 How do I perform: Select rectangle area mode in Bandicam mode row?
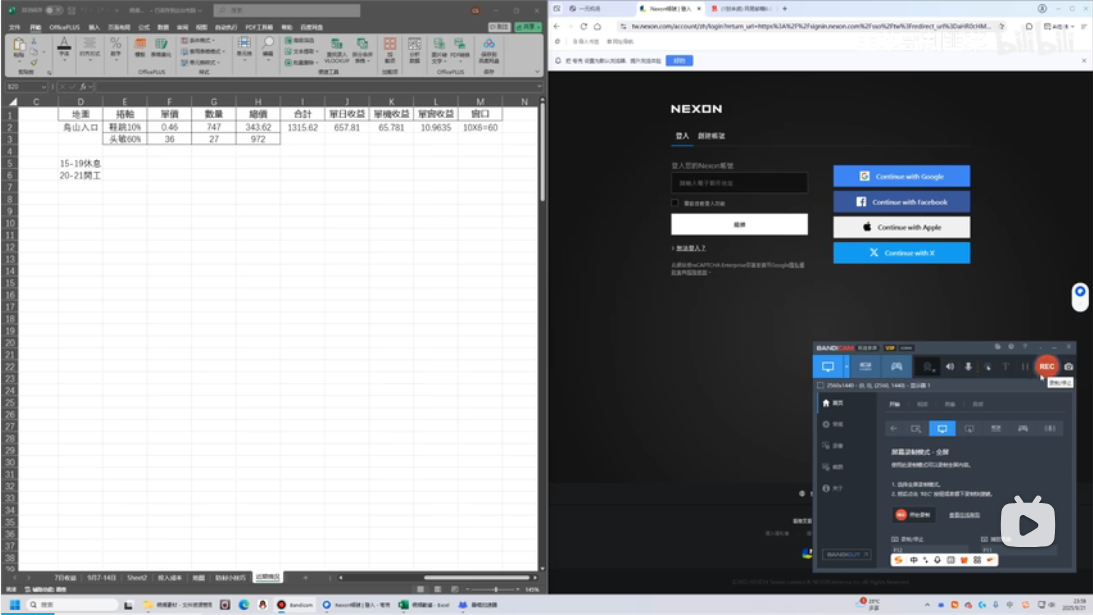[x=915, y=428]
